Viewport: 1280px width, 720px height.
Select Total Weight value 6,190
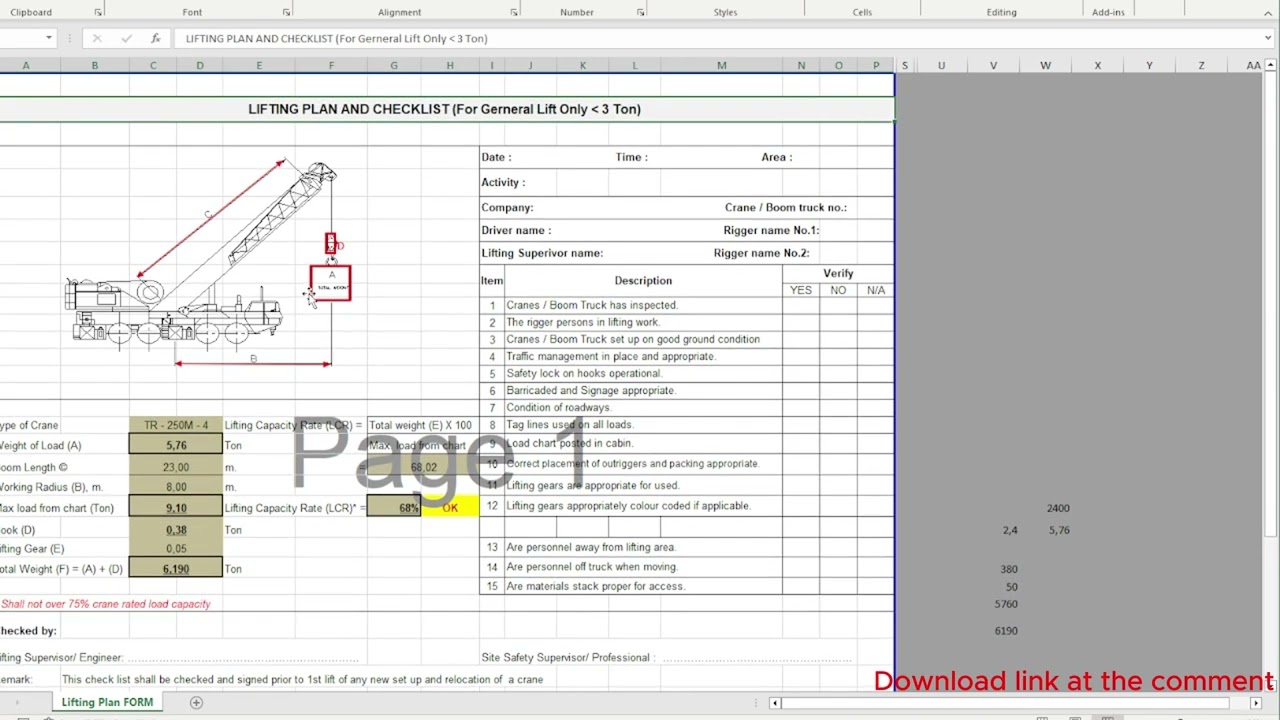pos(176,569)
